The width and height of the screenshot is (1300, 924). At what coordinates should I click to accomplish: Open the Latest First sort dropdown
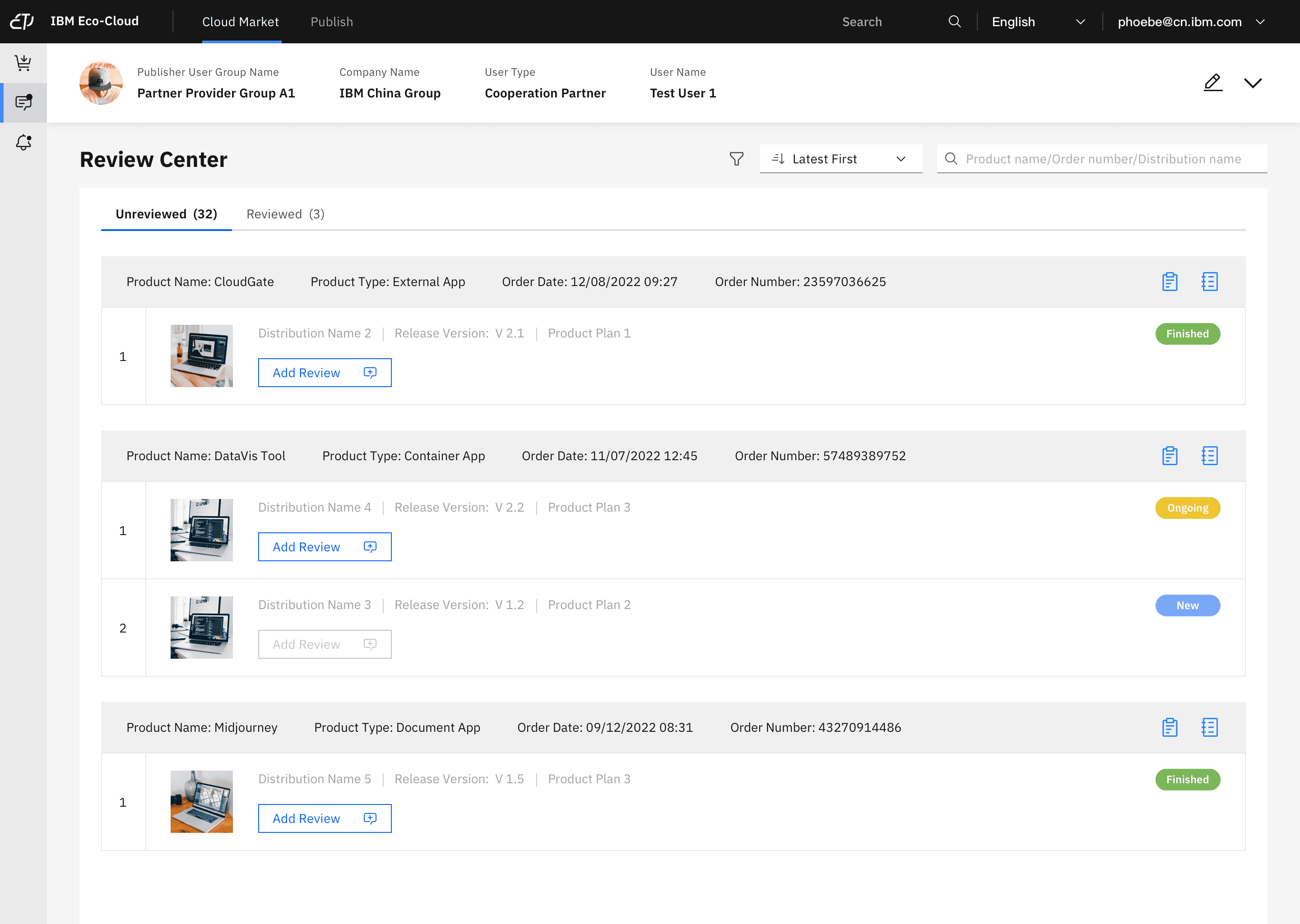point(840,159)
